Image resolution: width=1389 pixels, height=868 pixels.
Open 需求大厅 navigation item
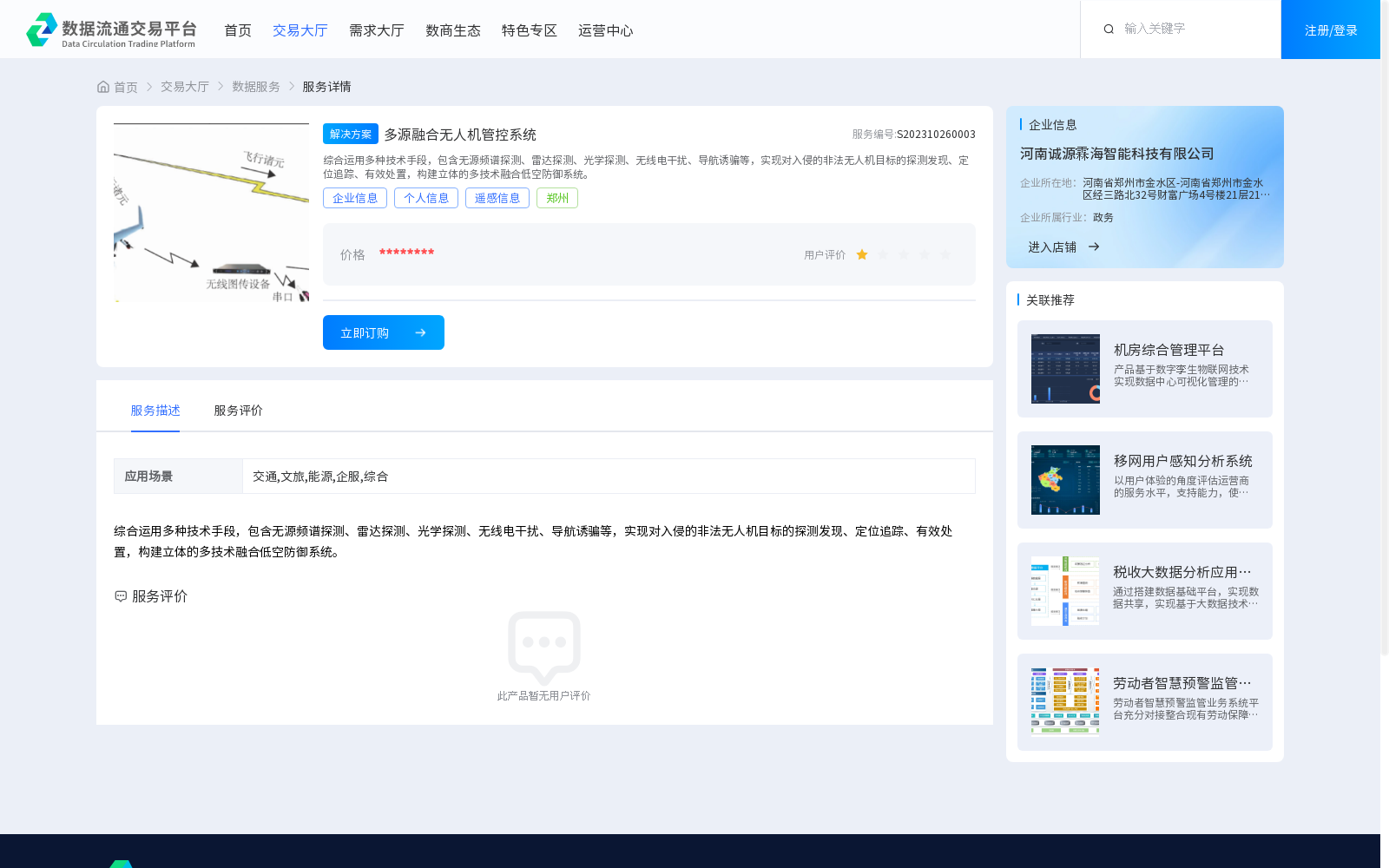click(x=377, y=30)
